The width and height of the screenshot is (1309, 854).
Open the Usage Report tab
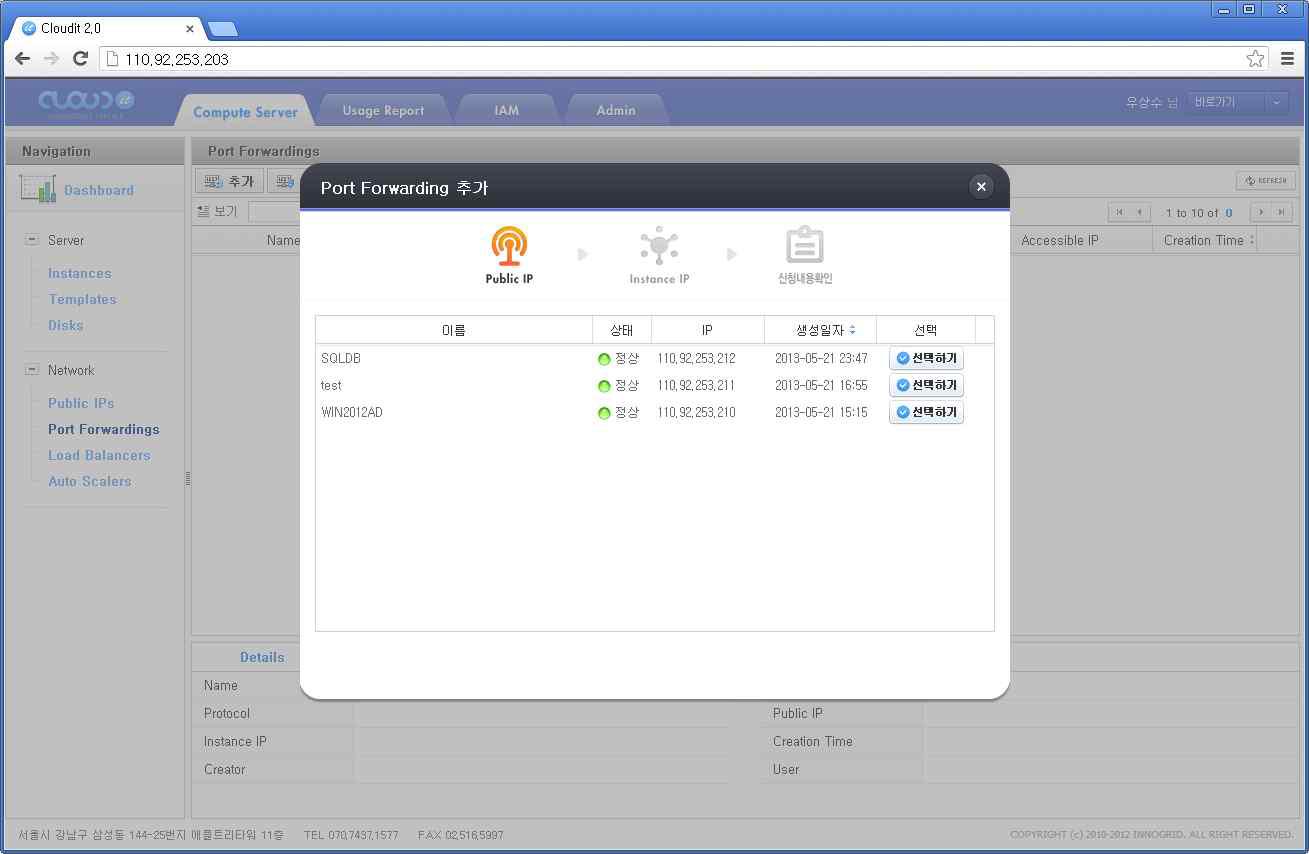pos(383,110)
